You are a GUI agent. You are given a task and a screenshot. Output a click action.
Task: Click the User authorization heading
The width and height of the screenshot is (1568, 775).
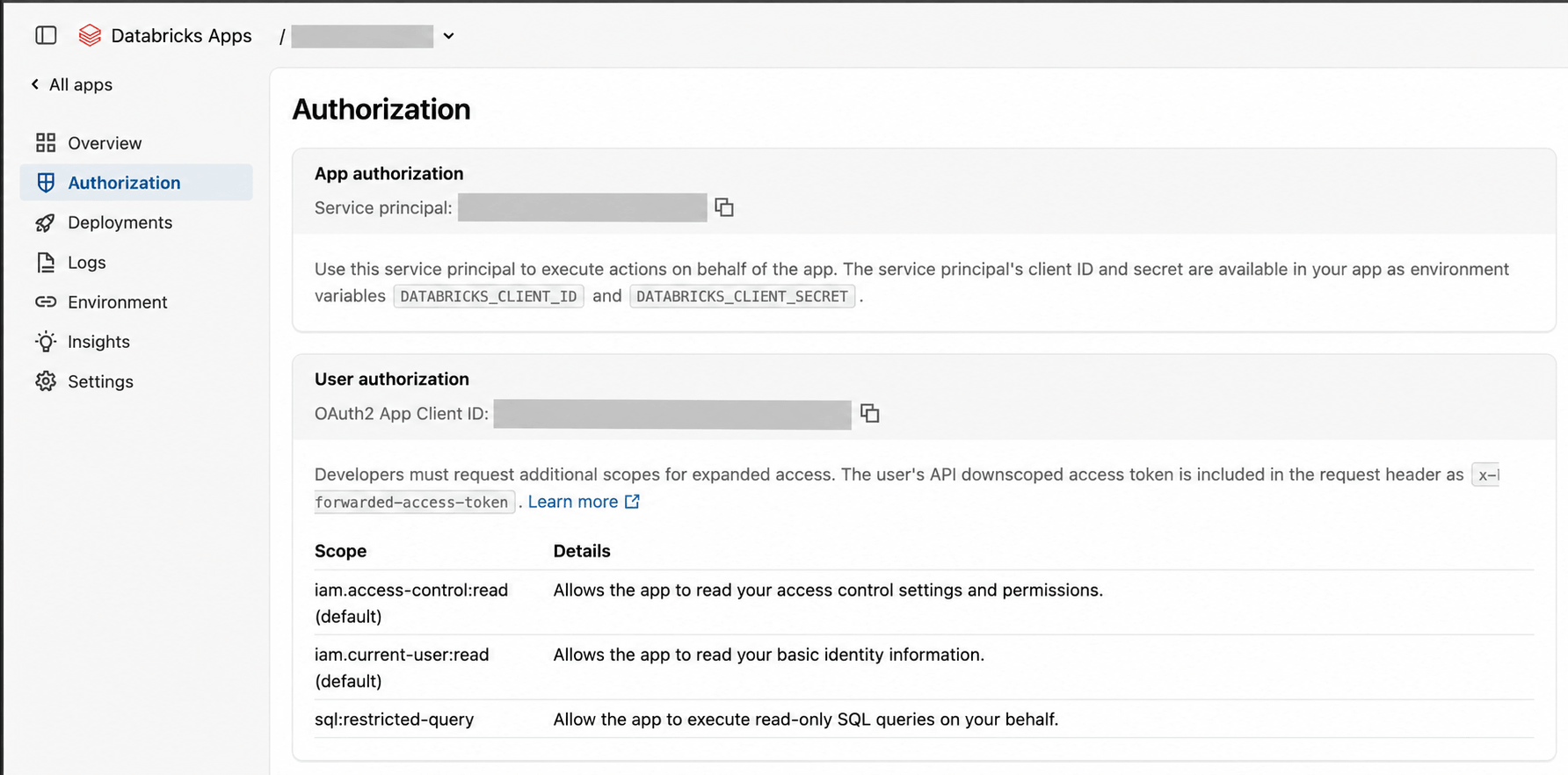pos(392,379)
